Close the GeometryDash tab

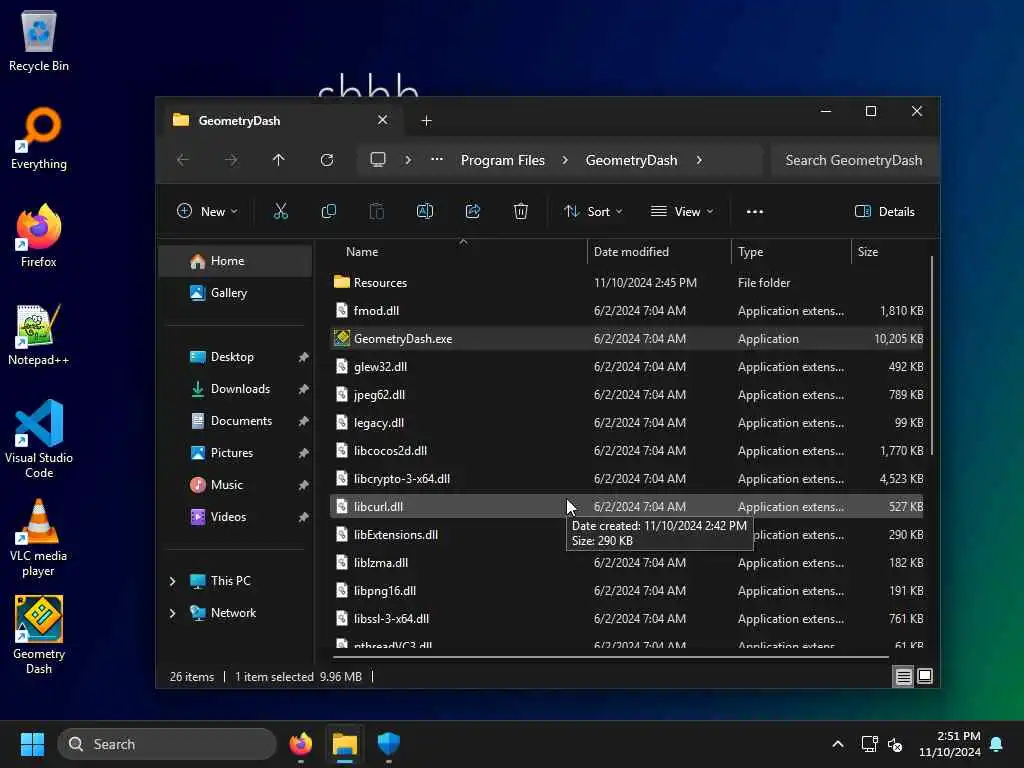coord(383,120)
